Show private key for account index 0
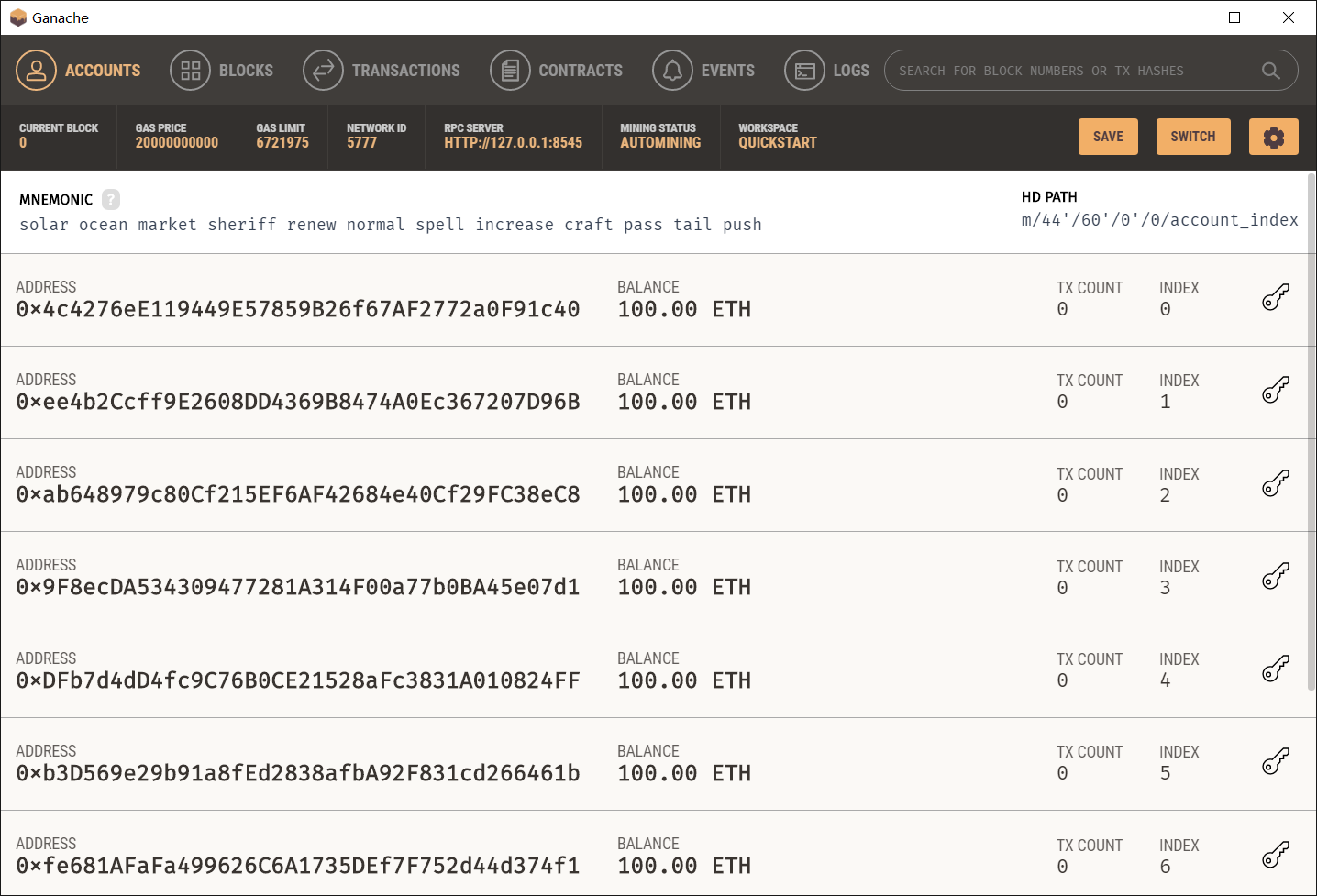This screenshot has height=896, width=1317. click(1276, 297)
